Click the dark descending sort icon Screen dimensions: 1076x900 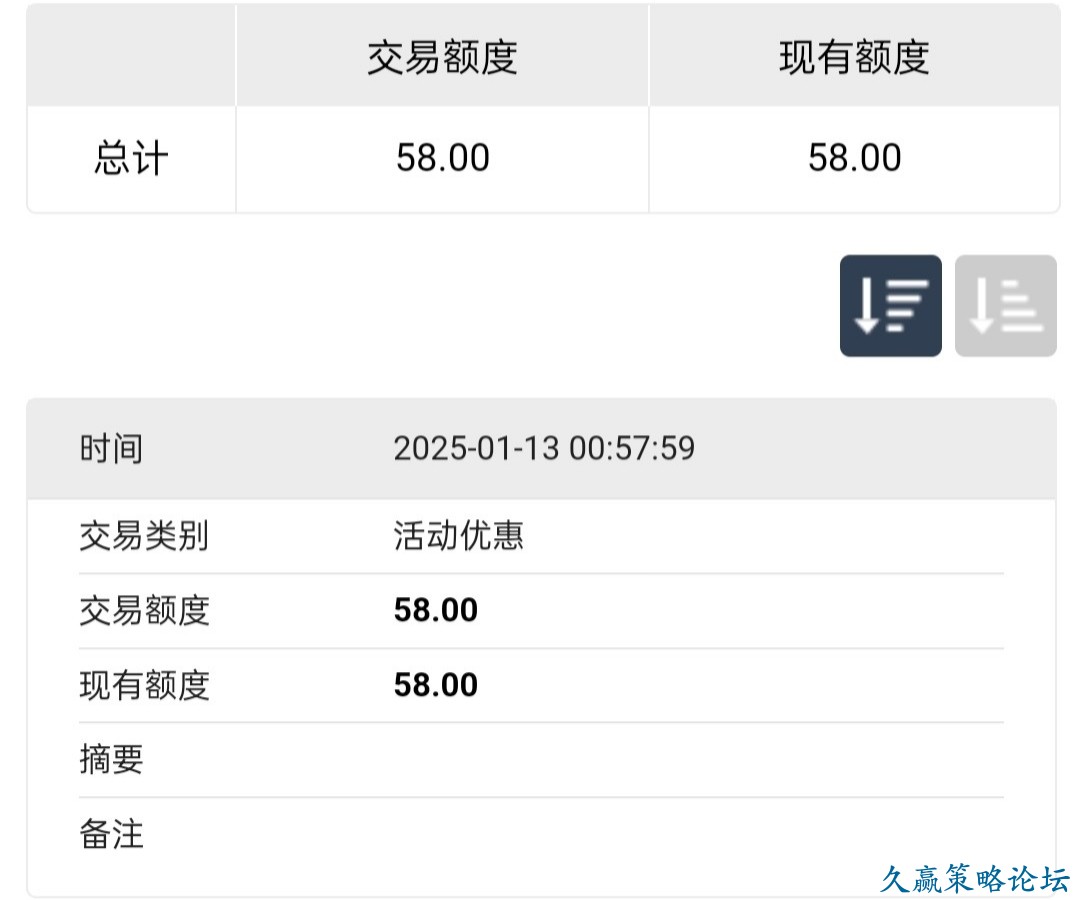(x=890, y=306)
